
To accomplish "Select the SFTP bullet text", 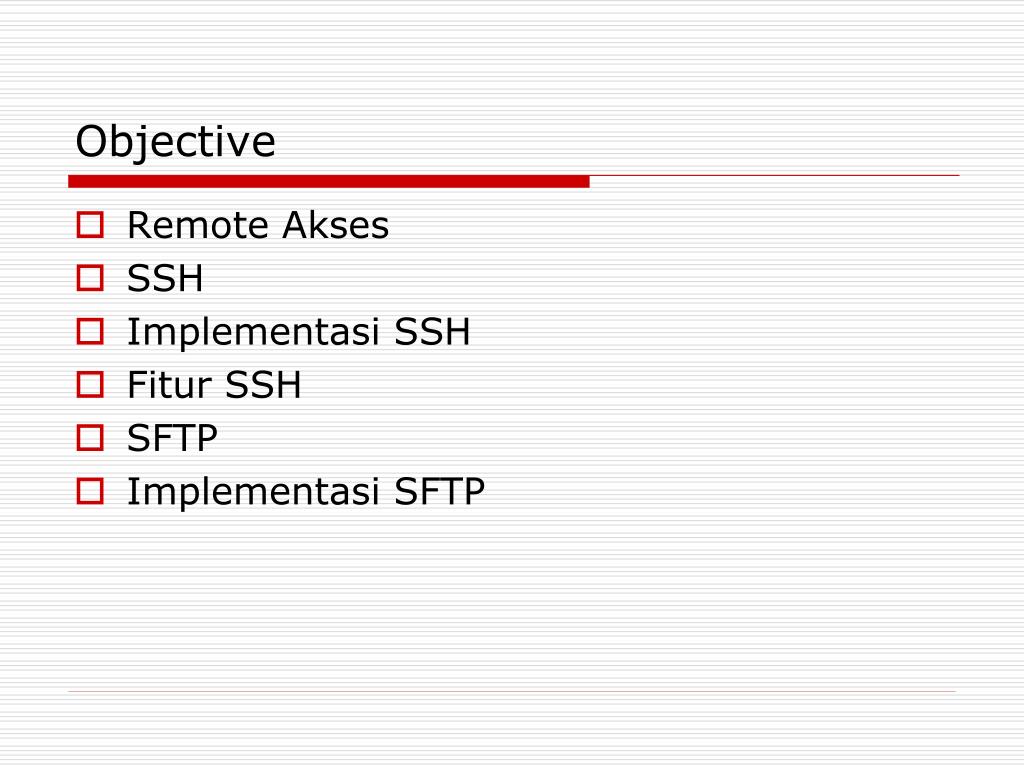I will 172,438.
